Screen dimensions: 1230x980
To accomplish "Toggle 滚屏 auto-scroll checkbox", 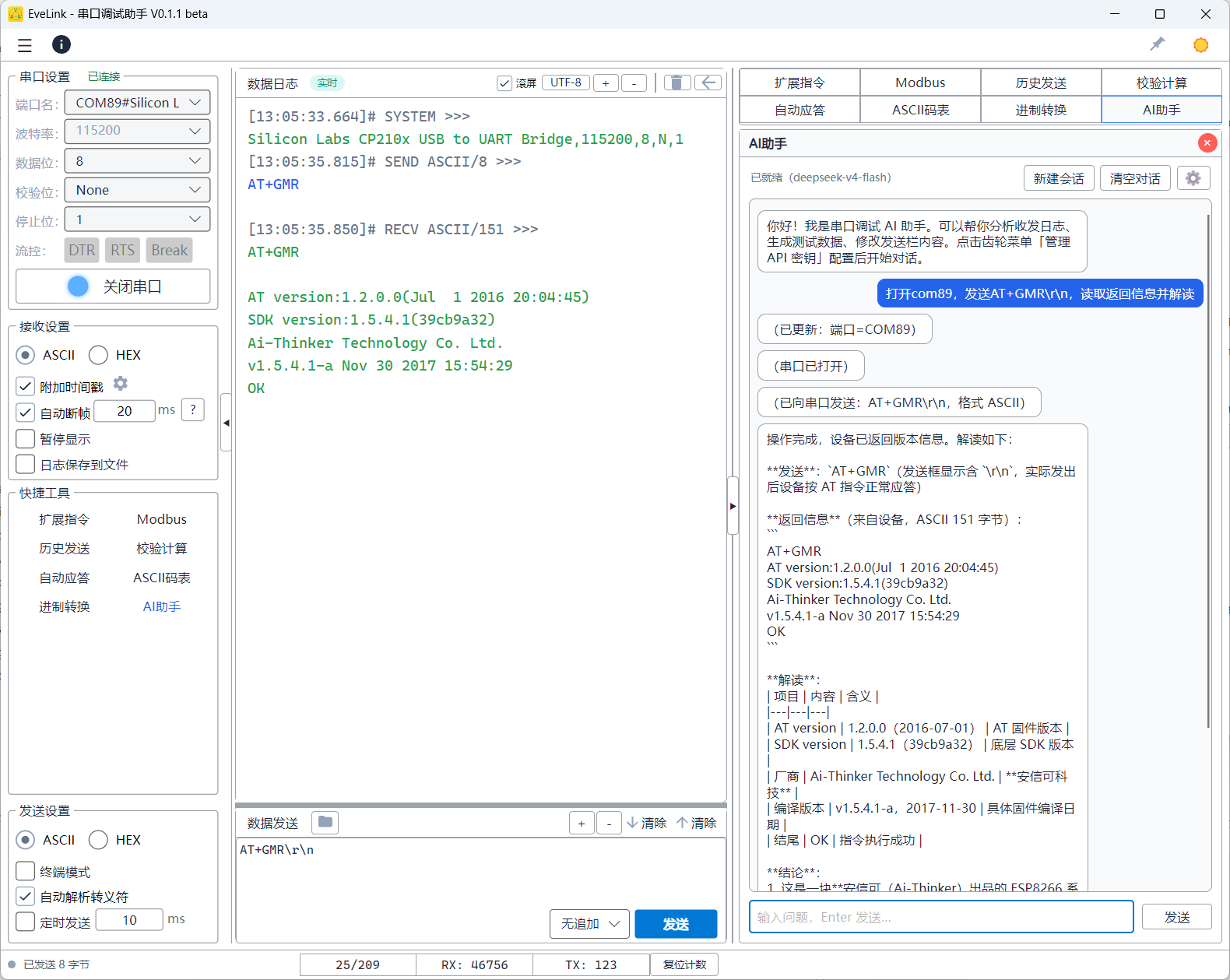I will pyautogui.click(x=504, y=83).
